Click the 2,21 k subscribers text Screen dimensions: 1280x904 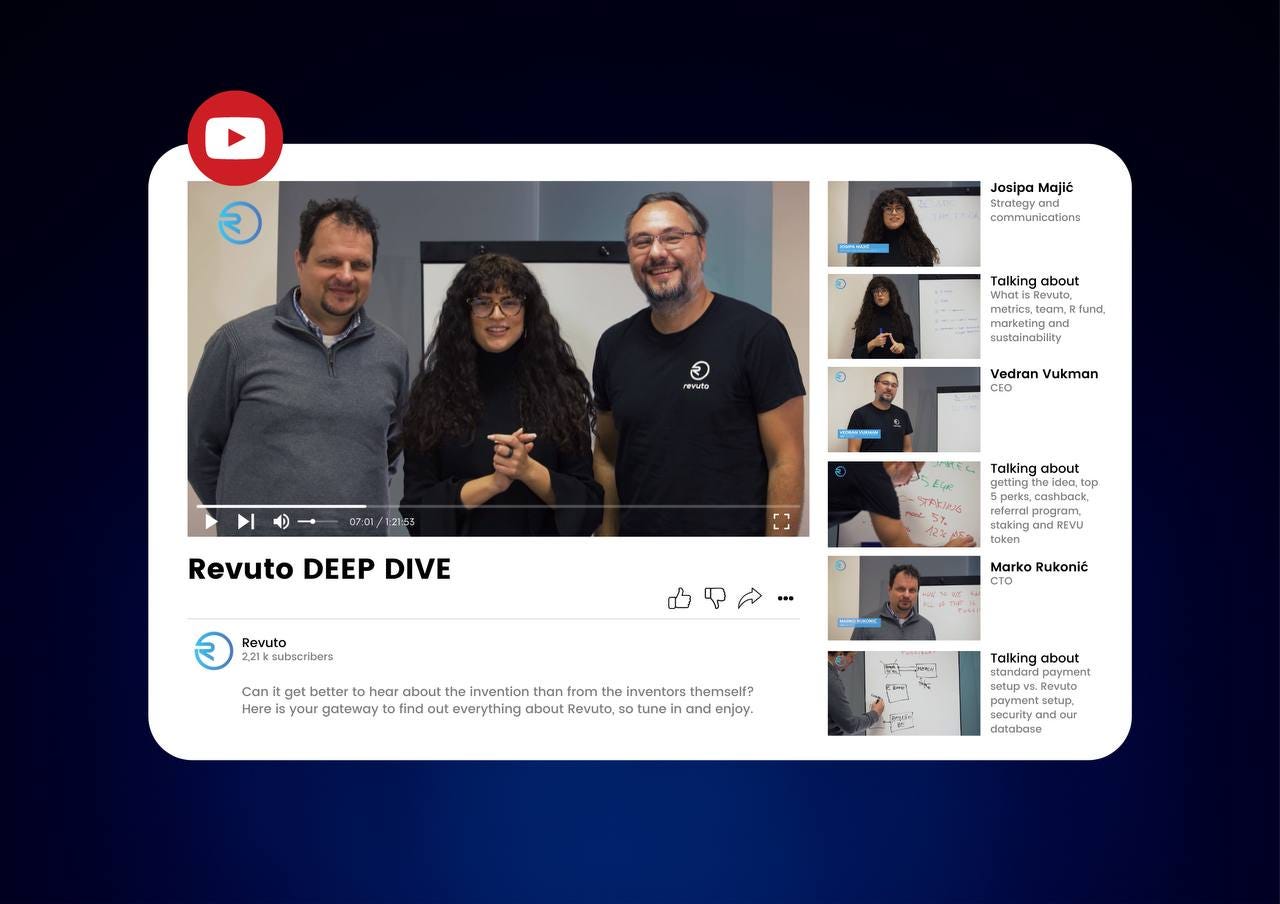(287, 657)
